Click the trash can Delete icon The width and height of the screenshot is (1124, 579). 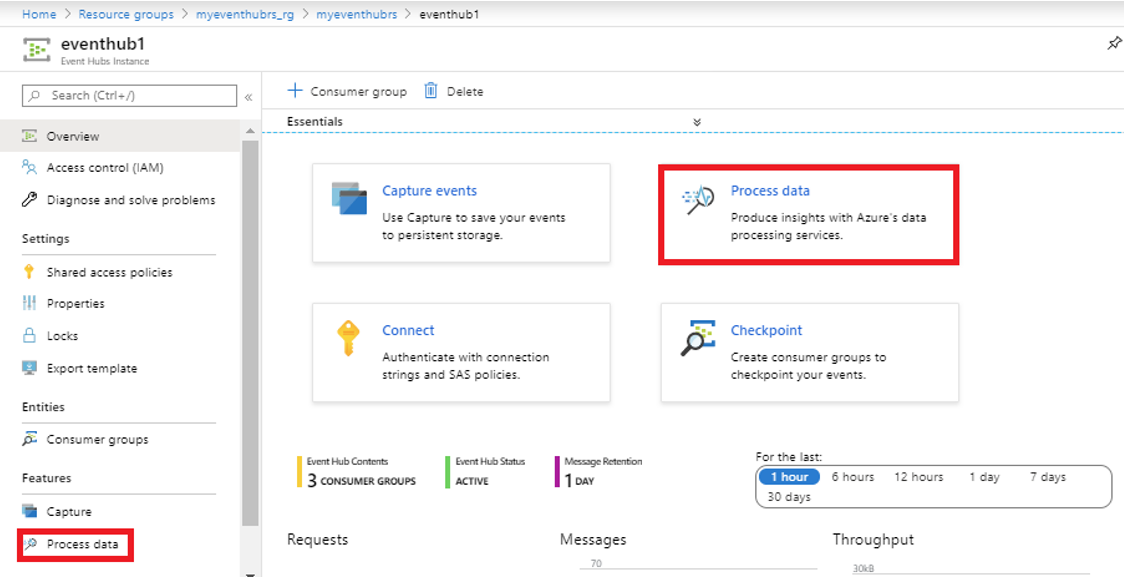(431, 91)
